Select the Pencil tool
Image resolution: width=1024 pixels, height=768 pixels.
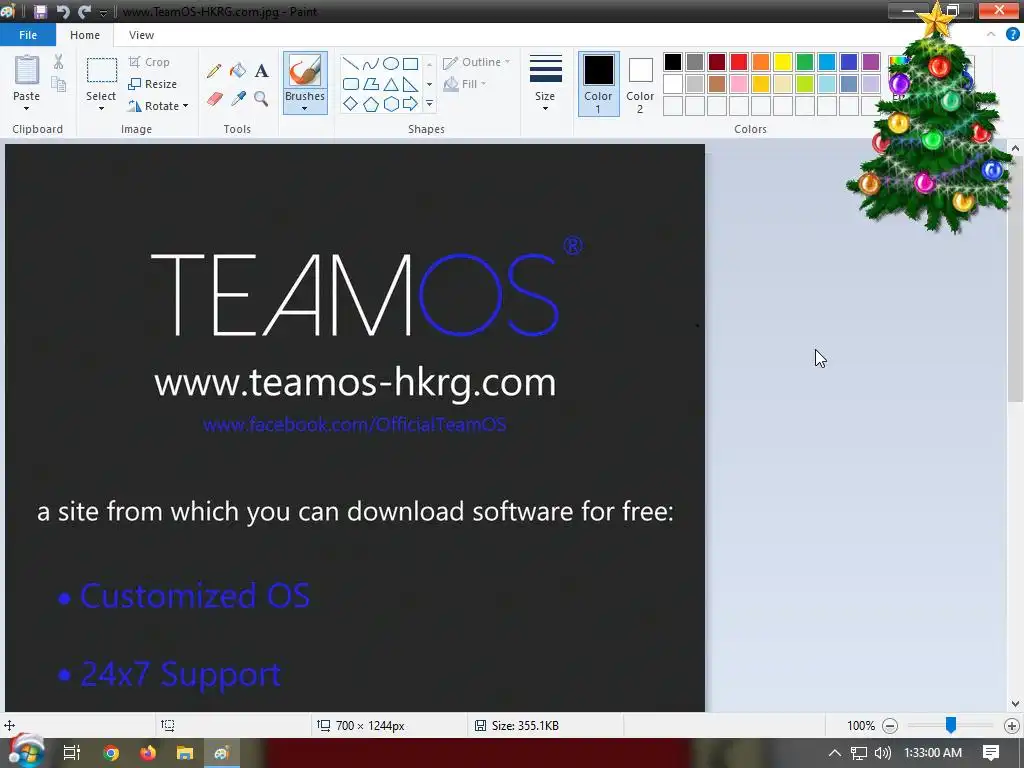pos(214,71)
